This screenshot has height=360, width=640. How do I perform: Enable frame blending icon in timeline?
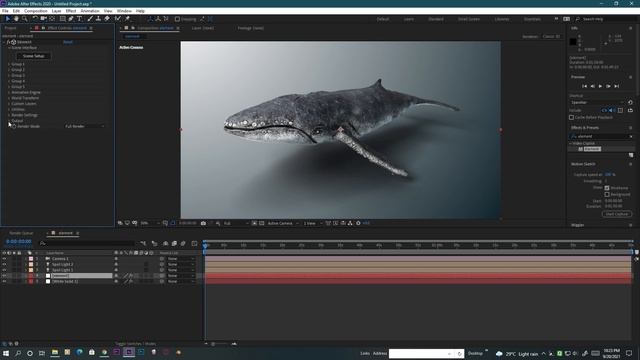coord(174,243)
